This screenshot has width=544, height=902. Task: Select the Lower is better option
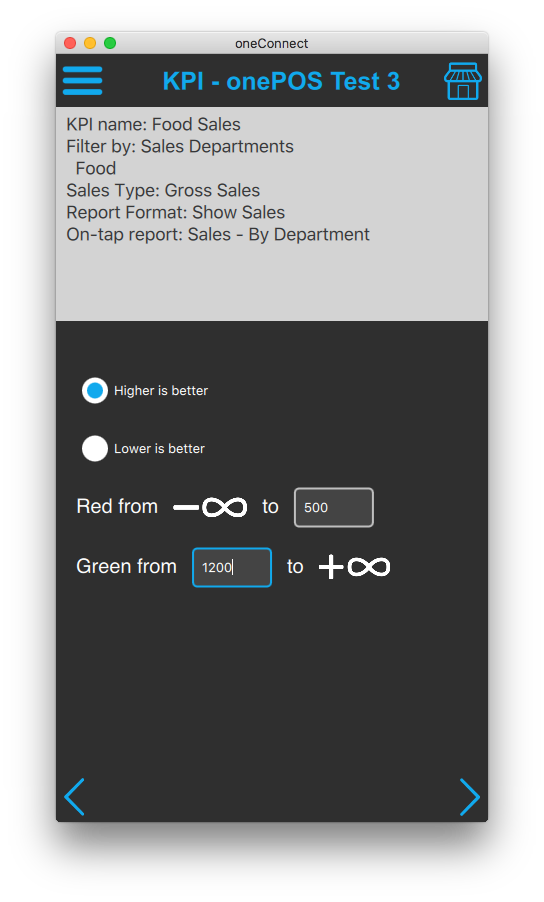tap(95, 449)
